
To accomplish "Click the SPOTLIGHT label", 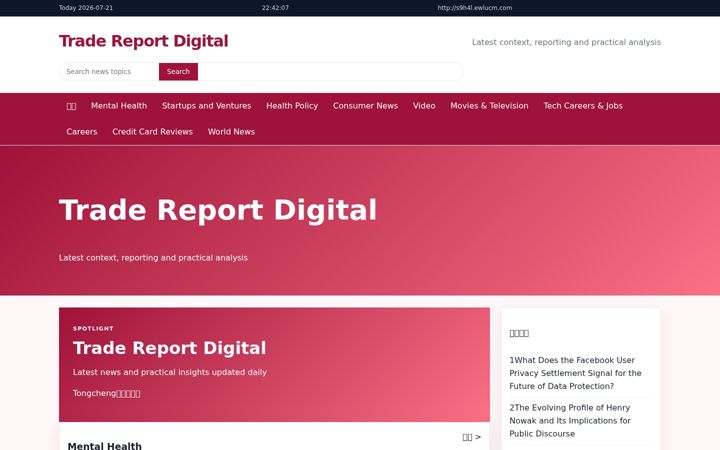I will pos(93,328).
